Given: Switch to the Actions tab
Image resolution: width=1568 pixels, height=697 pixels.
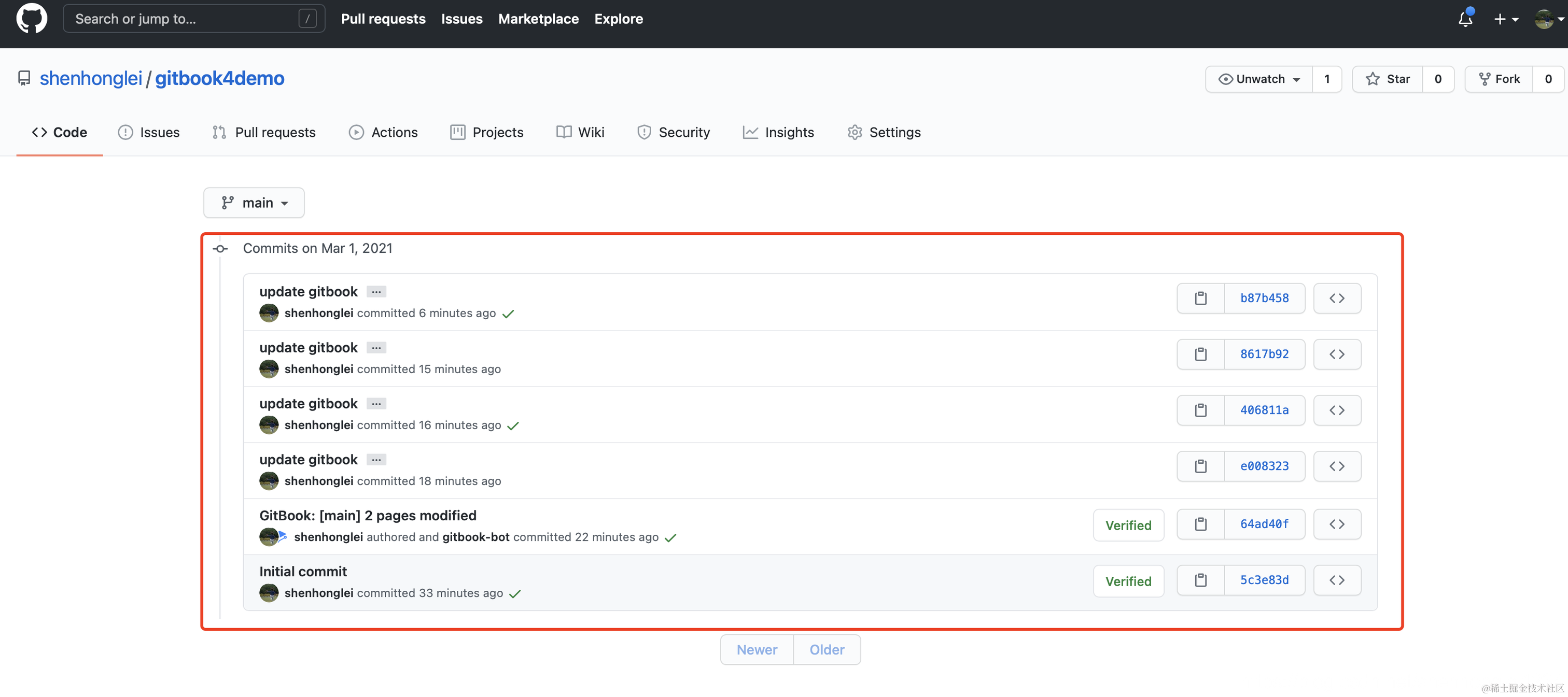Looking at the screenshot, I should (x=383, y=132).
